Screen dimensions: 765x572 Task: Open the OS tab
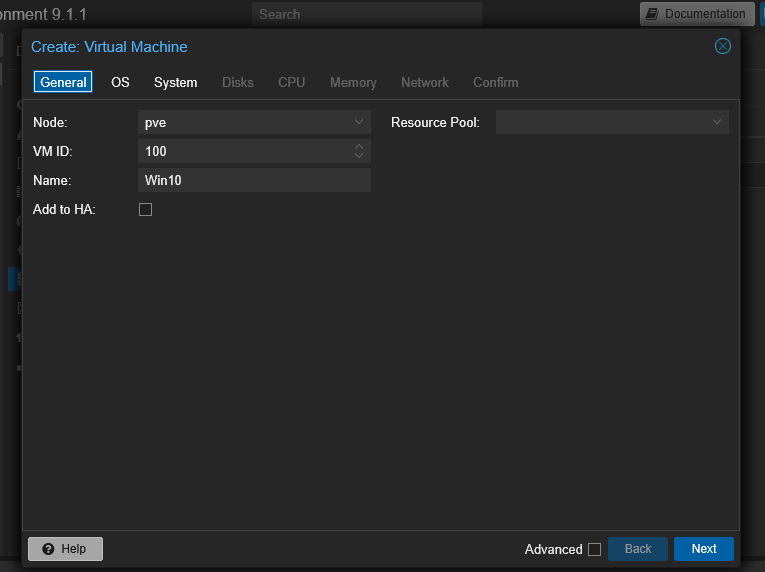120,82
